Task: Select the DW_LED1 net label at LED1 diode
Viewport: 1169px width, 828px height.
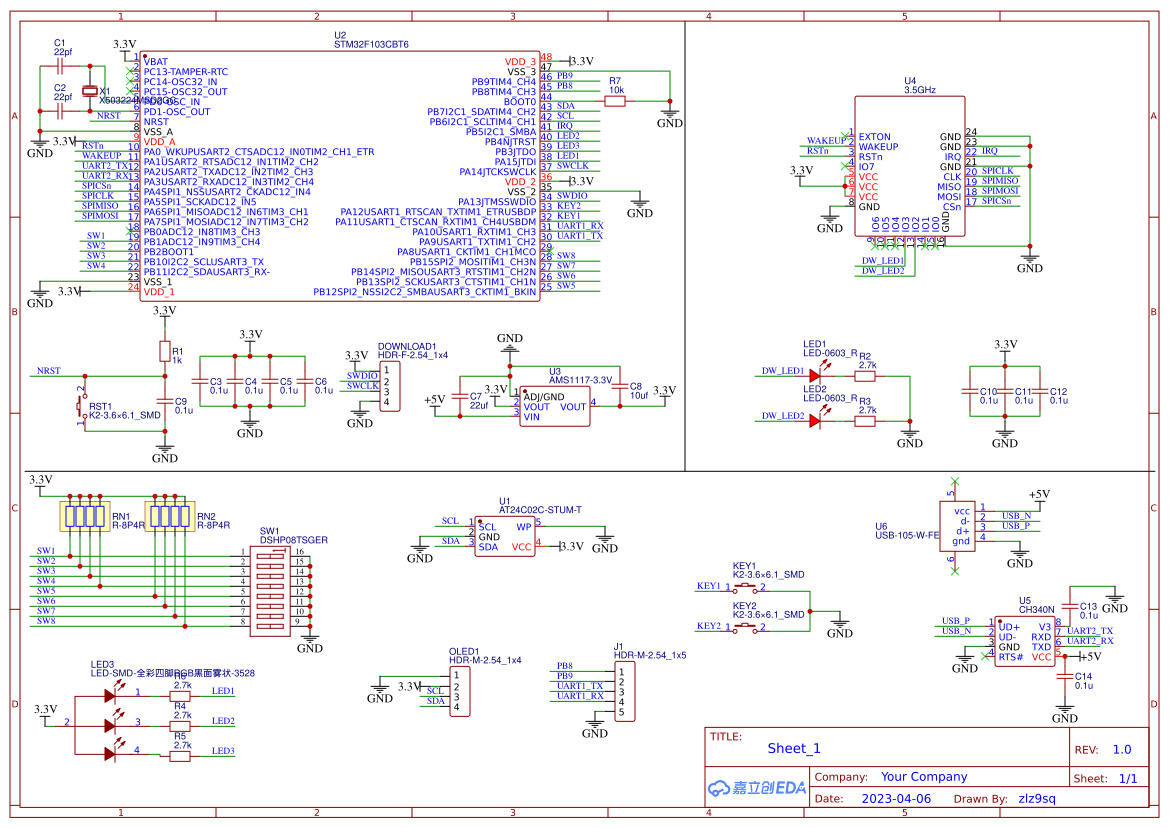Action: pyautogui.click(x=782, y=370)
